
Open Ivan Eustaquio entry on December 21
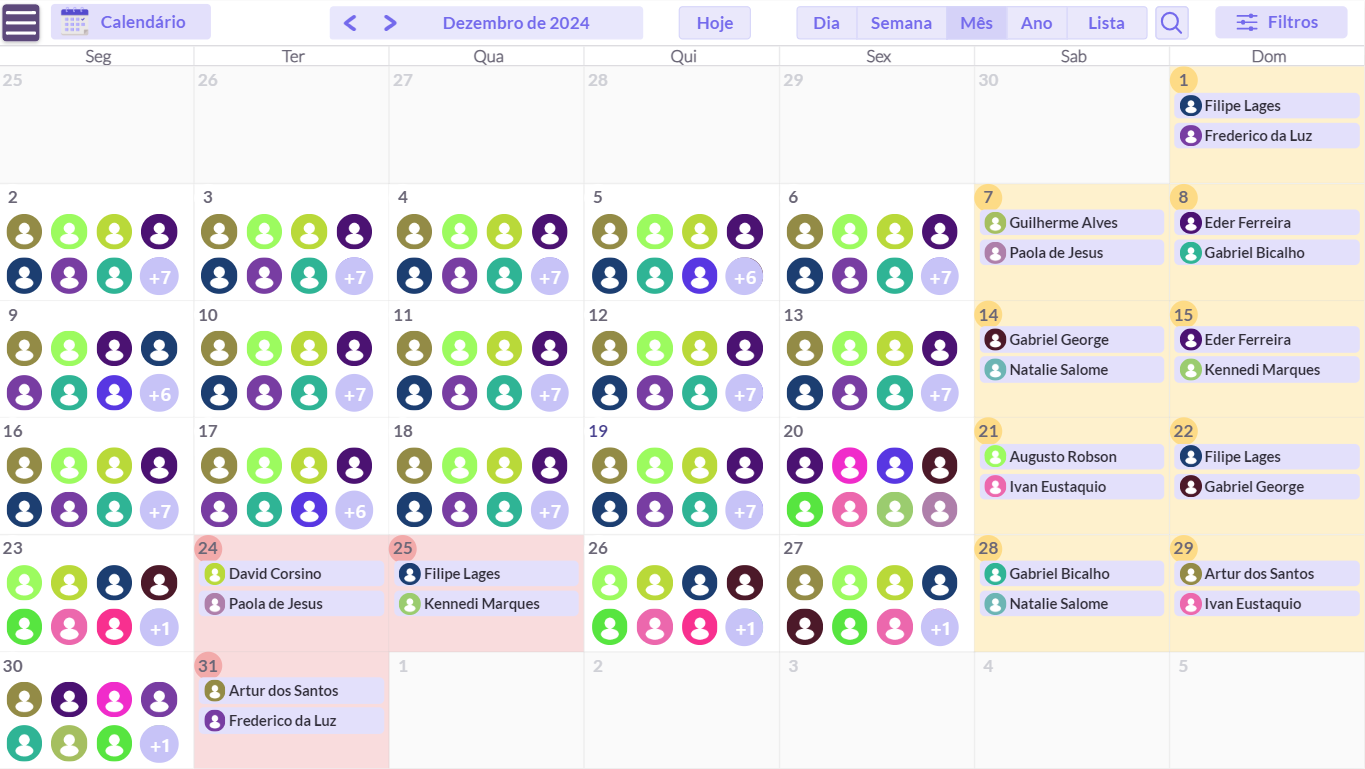pyautogui.click(x=1072, y=487)
